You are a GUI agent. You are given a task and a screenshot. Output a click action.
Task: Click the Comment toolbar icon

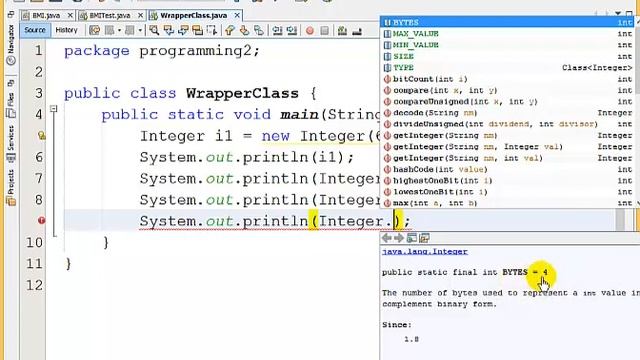tap(342, 30)
